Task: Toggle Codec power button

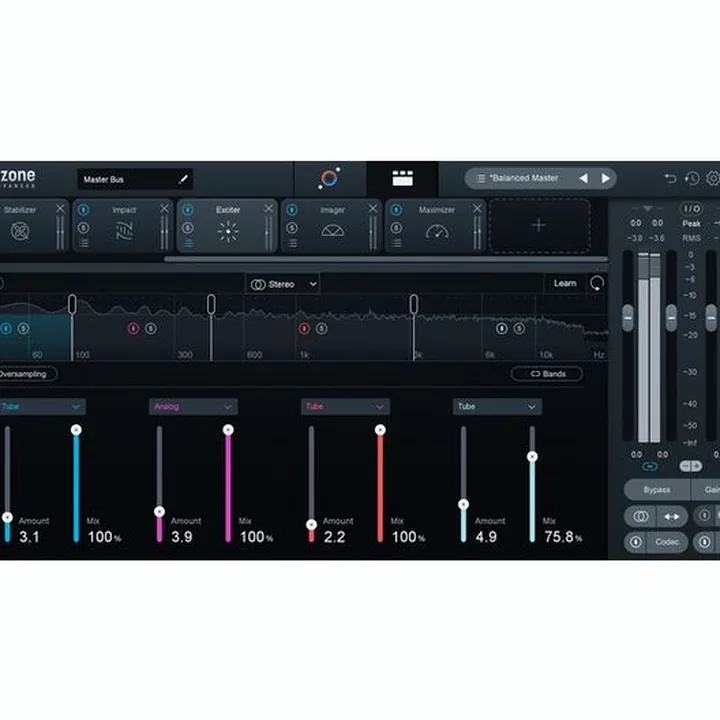Action: tap(636, 542)
